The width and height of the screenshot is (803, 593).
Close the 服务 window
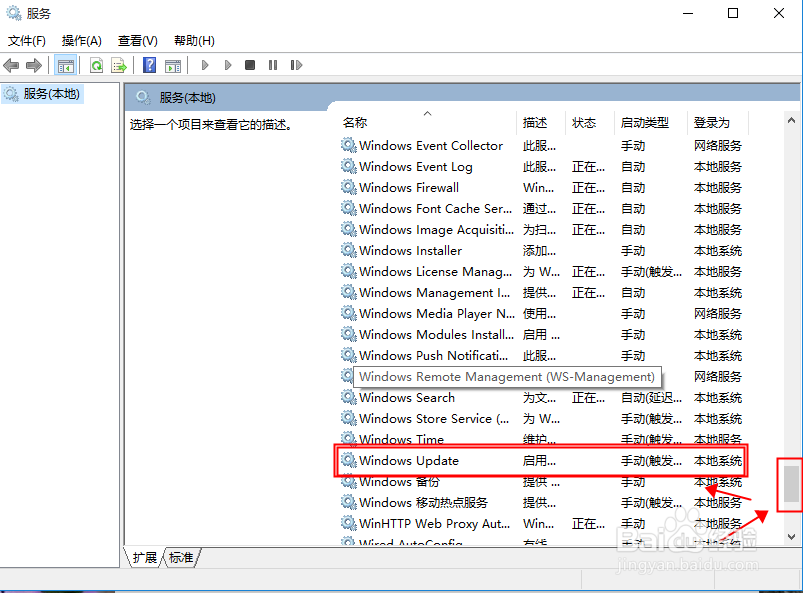[x=779, y=13]
